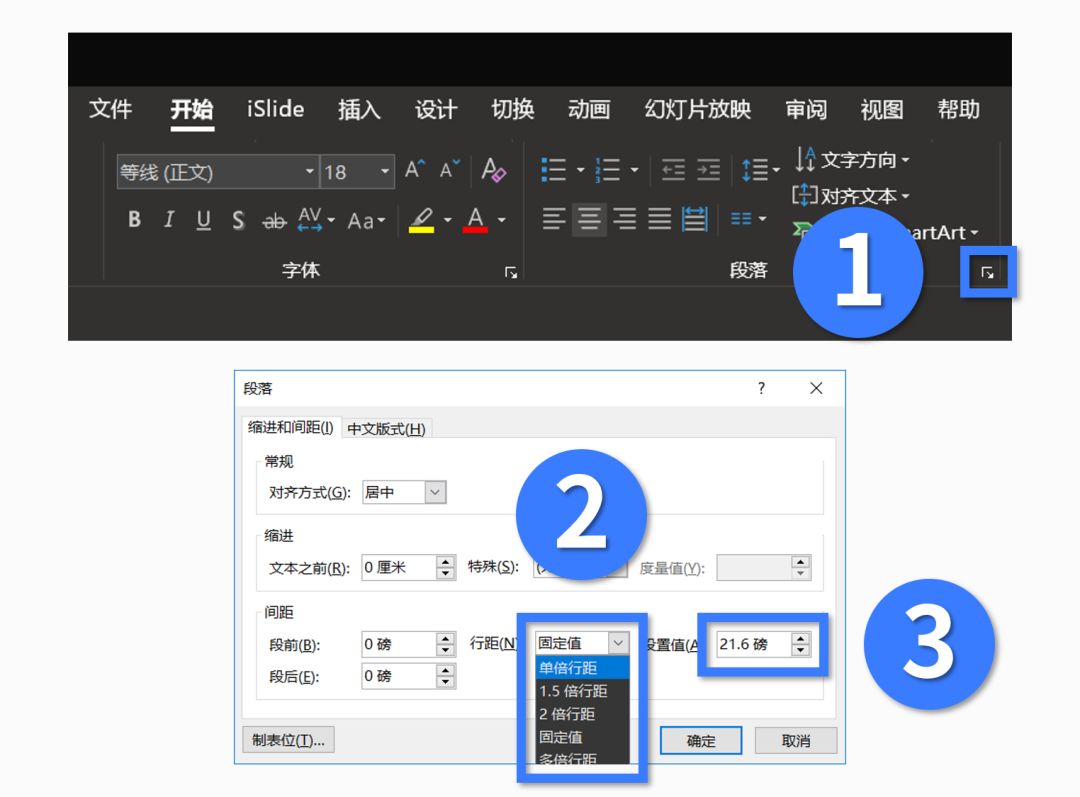This screenshot has width=1080, height=797.
Task: Toggle underline formatting (U)
Action: point(203,220)
